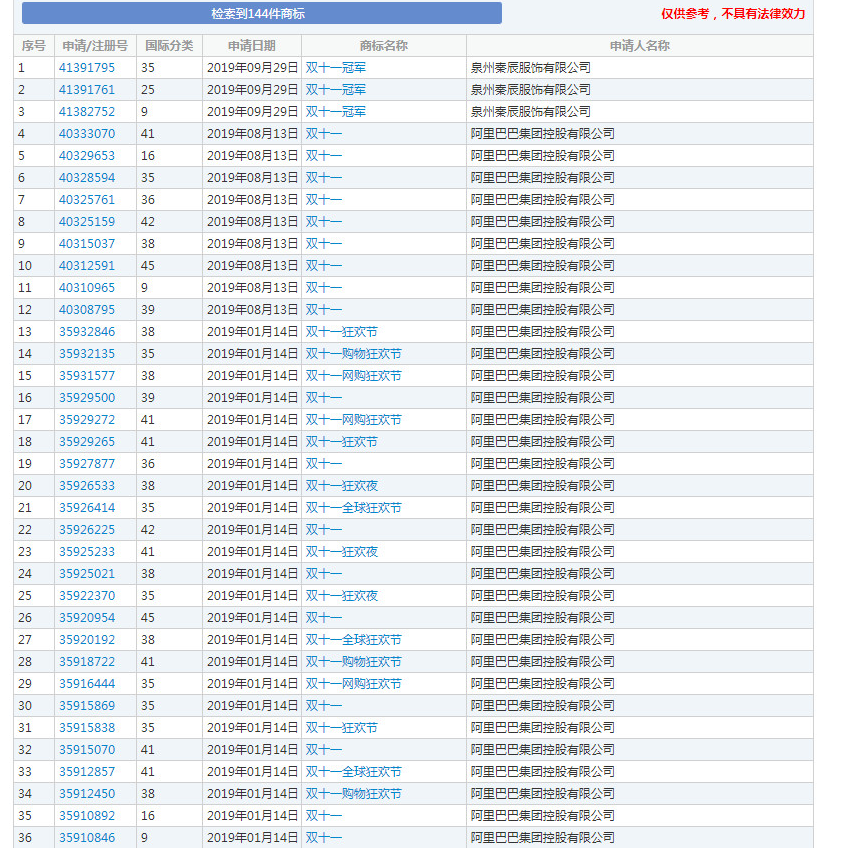This screenshot has height=851, width=852.
Task: Open registration number 35932846
Action: point(86,332)
